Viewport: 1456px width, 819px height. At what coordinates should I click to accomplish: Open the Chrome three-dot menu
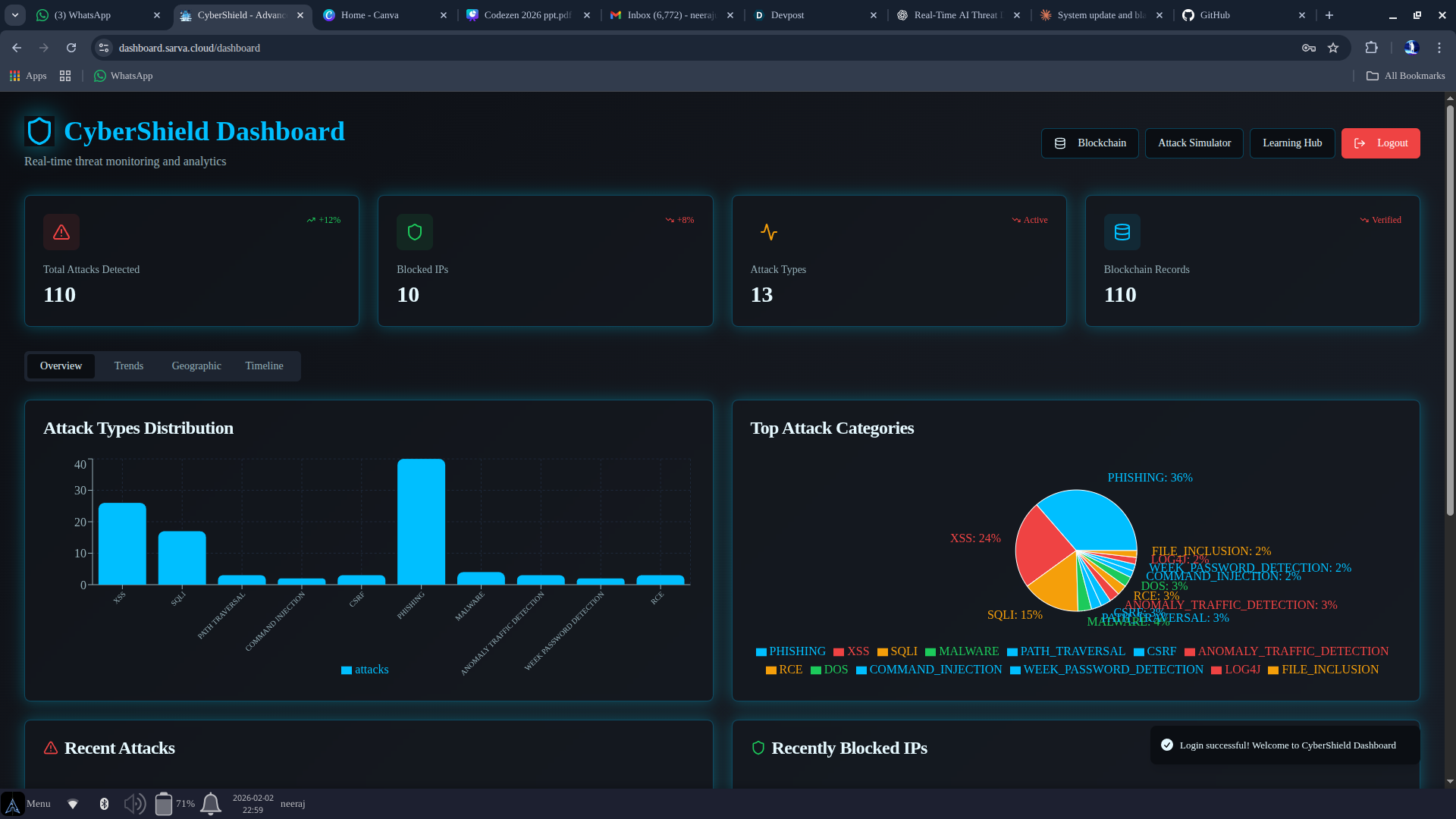tap(1439, 48)
